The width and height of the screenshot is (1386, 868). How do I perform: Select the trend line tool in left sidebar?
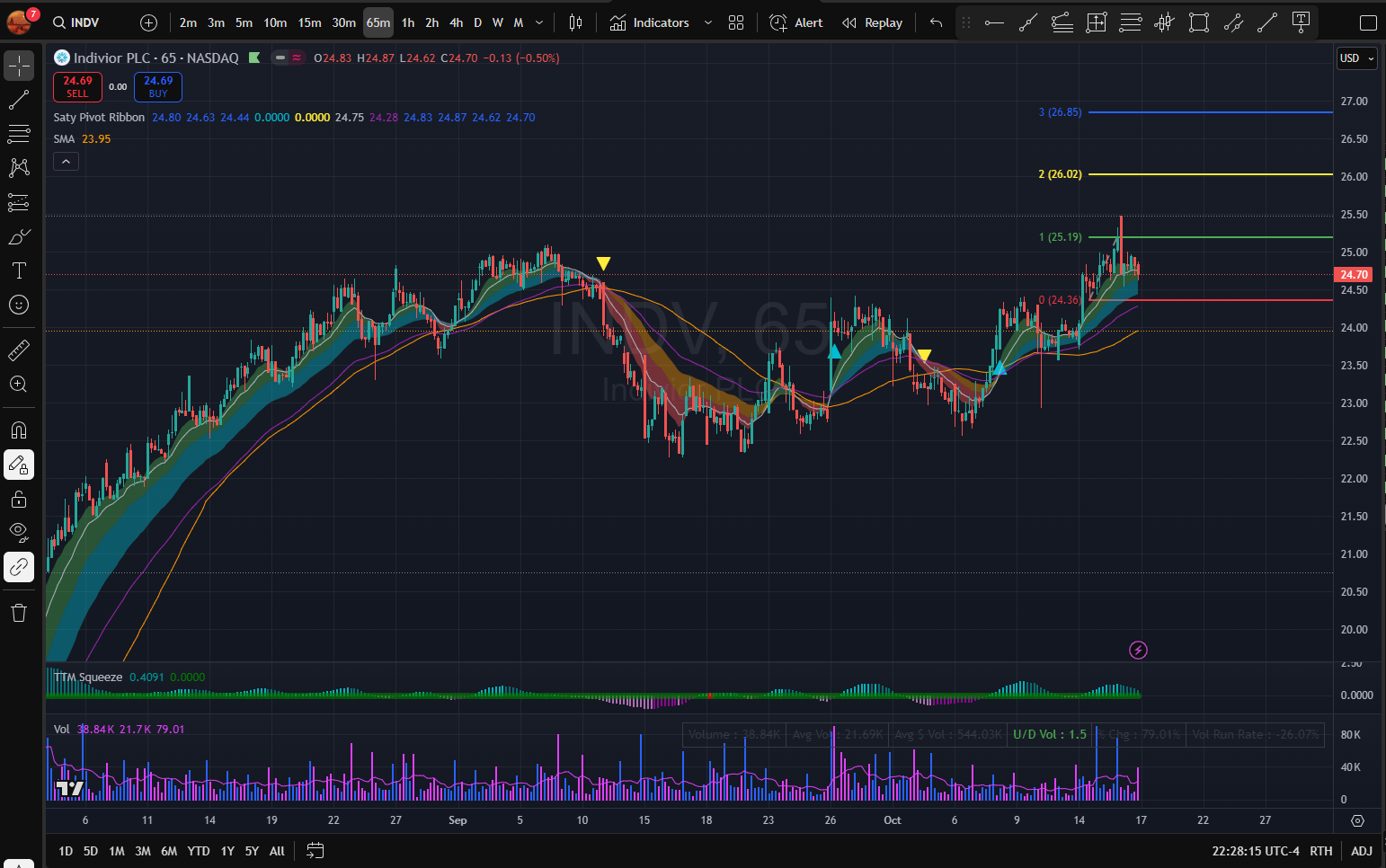click(19, 100)
